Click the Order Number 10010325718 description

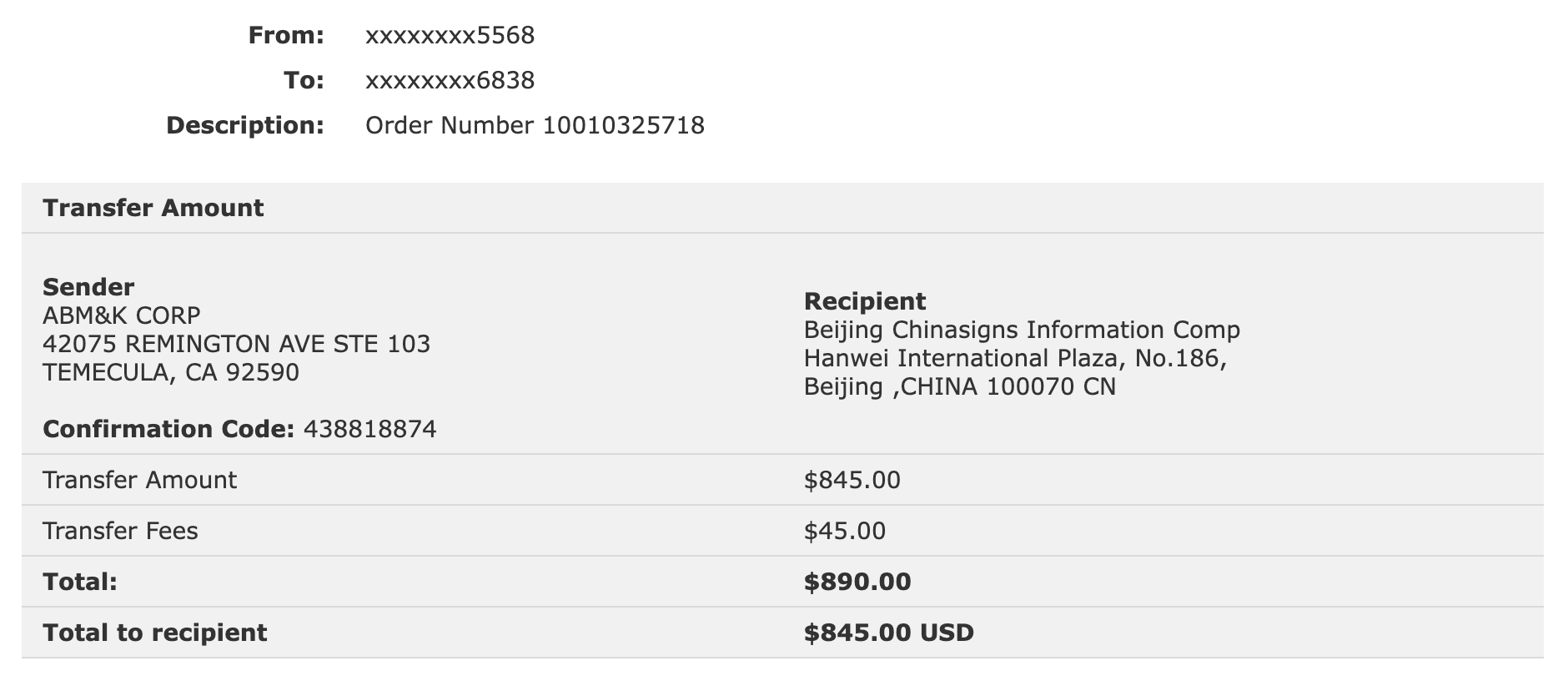535,126
